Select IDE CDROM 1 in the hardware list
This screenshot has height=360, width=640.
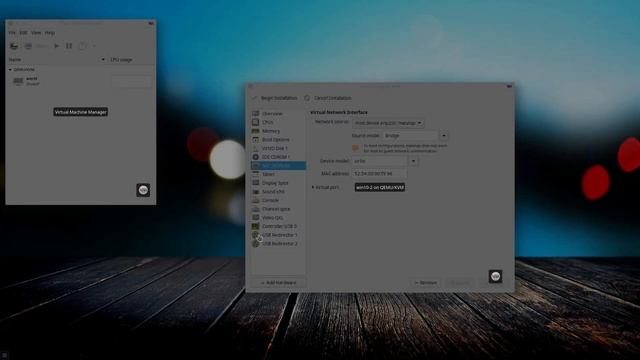pos(278,157)
